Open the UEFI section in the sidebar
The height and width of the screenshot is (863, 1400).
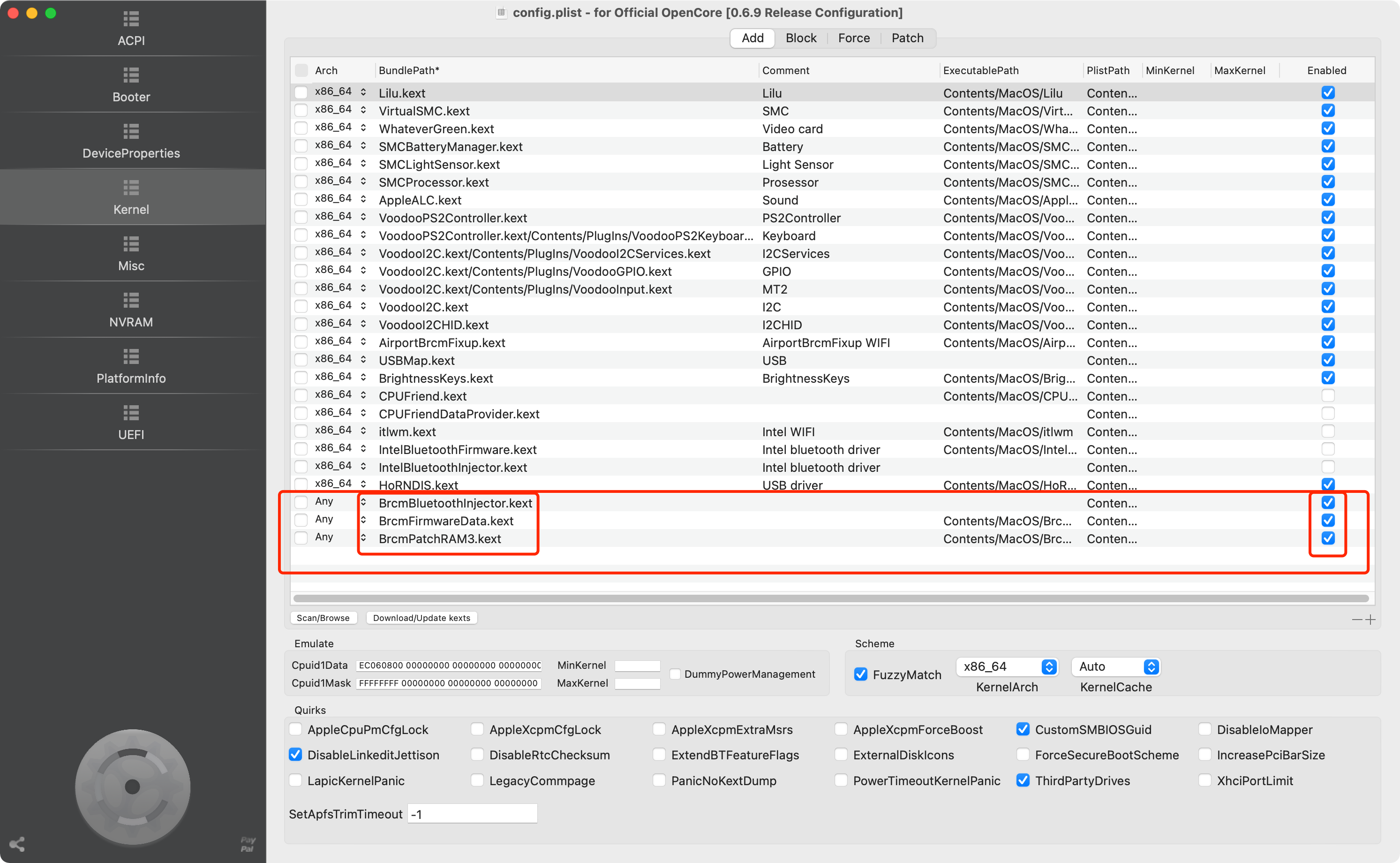pyautogui.click(x=131, y=422)
